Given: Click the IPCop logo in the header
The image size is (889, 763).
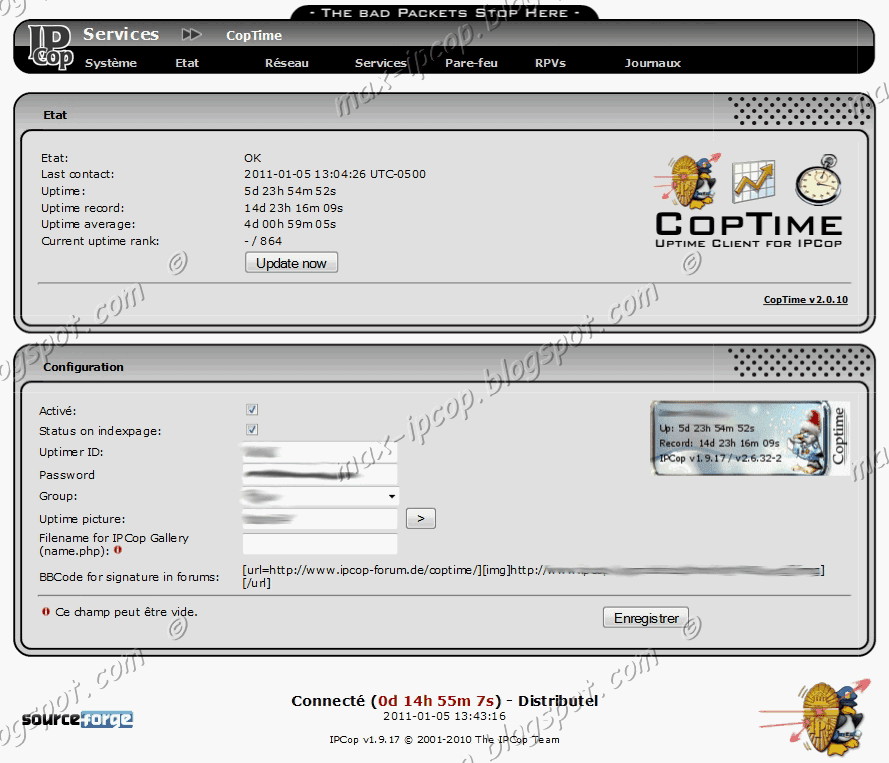Looking at the screenshot, I should pos(51,47).
